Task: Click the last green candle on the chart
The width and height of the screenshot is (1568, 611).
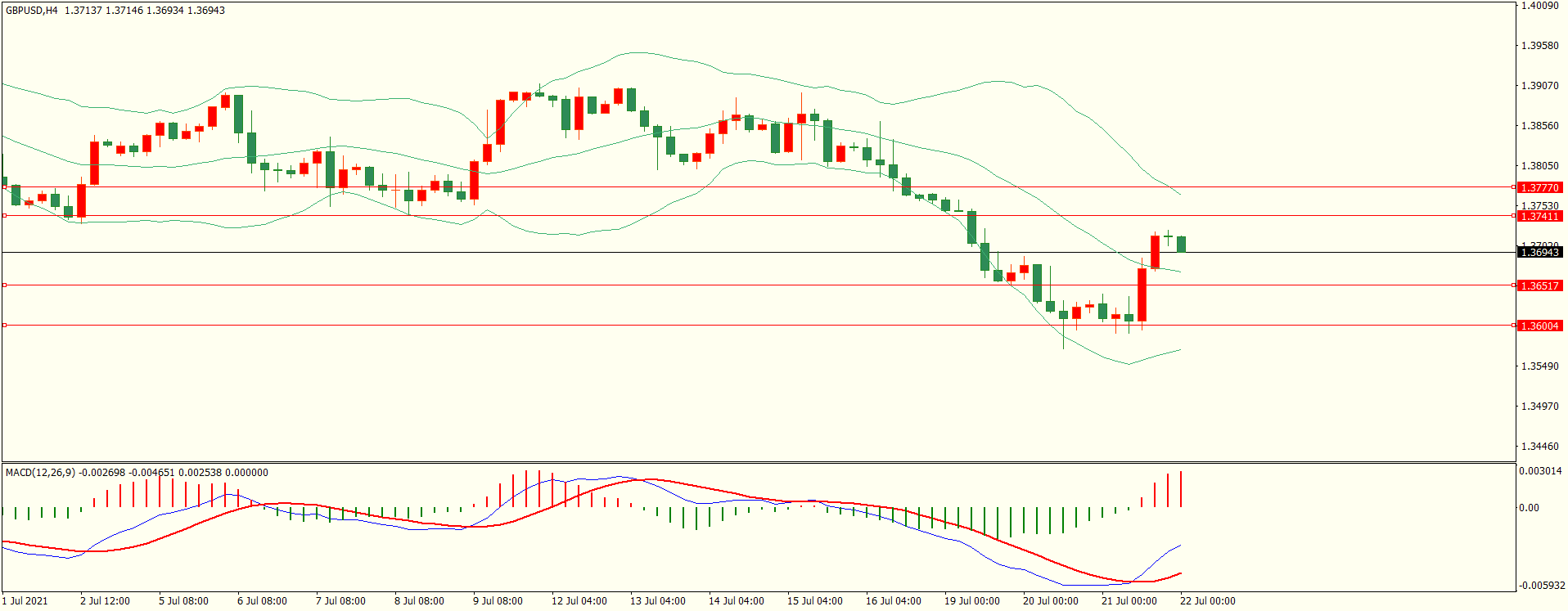Action: click(1182, 244)
